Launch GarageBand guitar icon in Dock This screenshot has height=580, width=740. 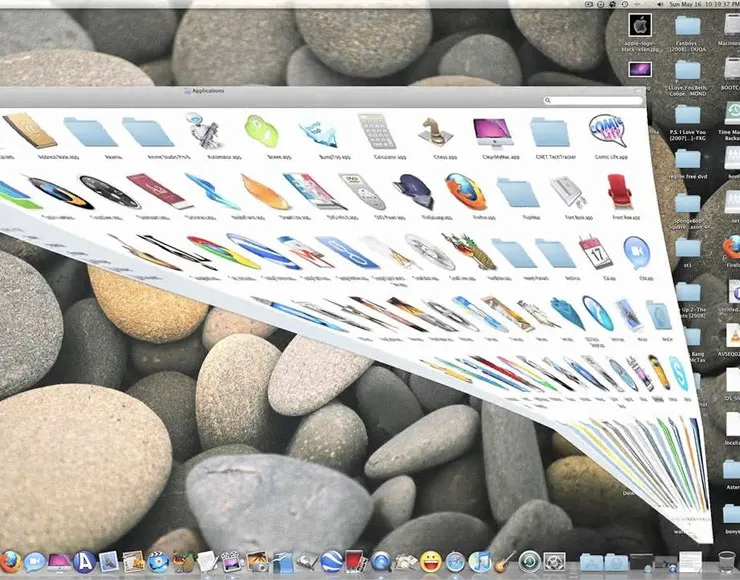505,562
